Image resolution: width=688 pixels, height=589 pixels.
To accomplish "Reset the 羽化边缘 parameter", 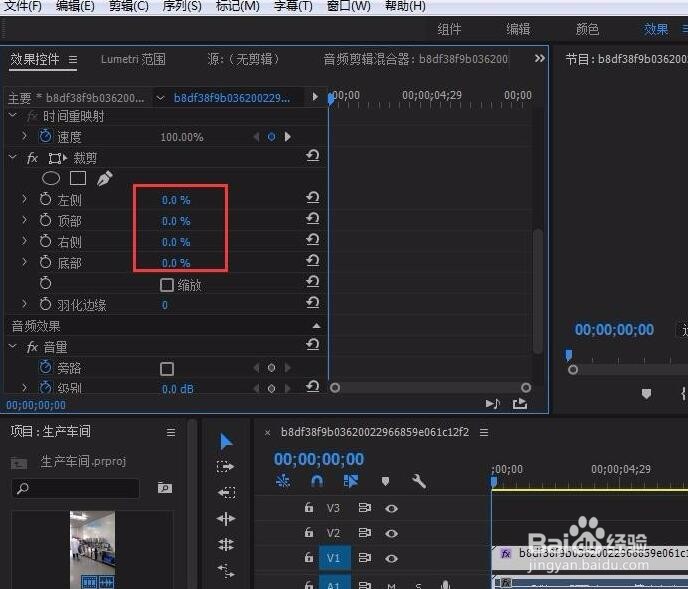I will point(312,303).
